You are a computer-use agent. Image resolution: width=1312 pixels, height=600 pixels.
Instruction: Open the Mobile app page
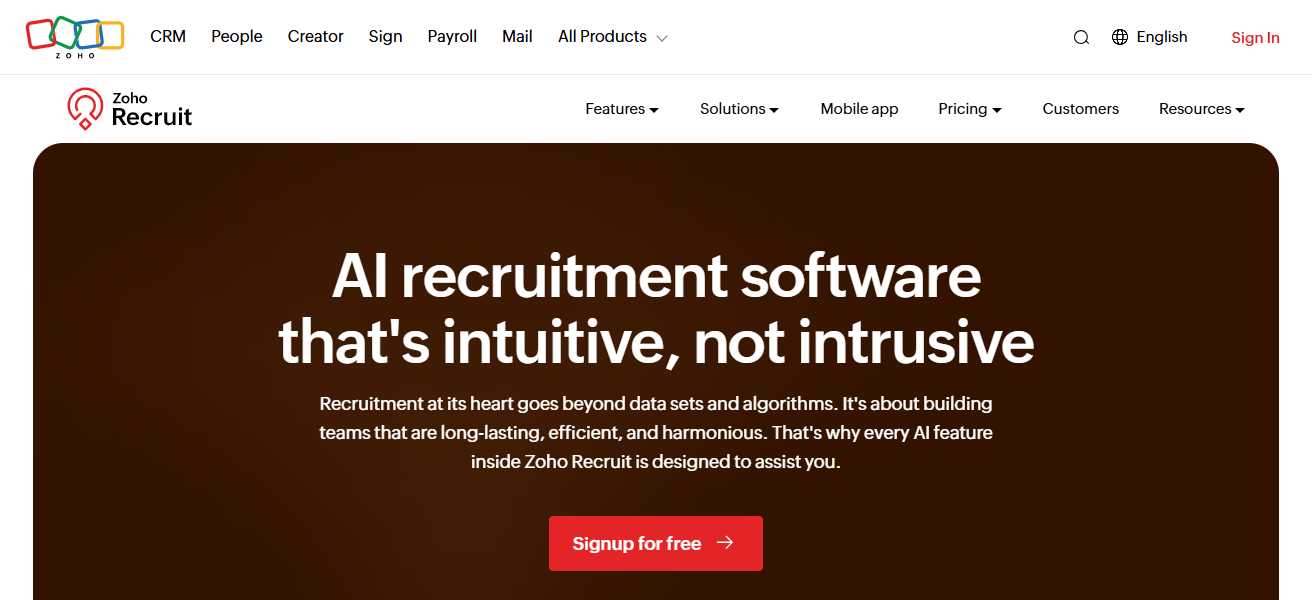tap(860, 109)
